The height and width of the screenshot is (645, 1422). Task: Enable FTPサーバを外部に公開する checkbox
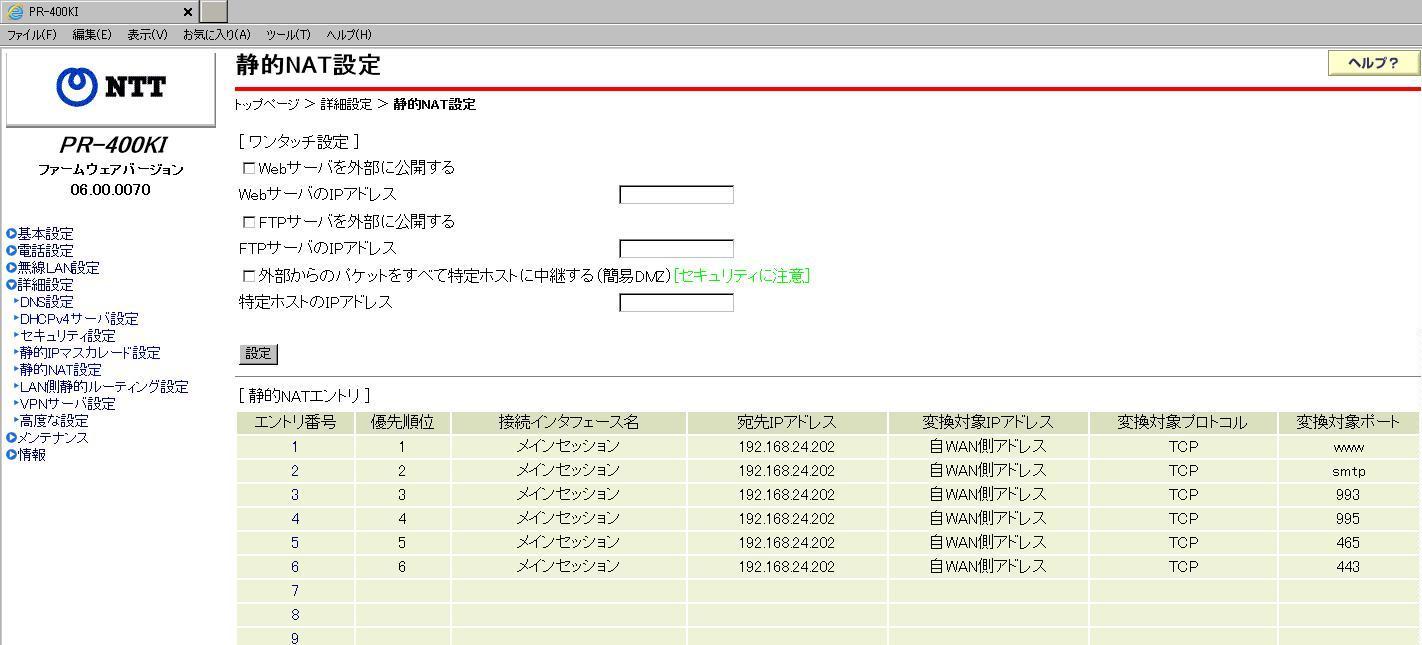(x=249, y=222)
